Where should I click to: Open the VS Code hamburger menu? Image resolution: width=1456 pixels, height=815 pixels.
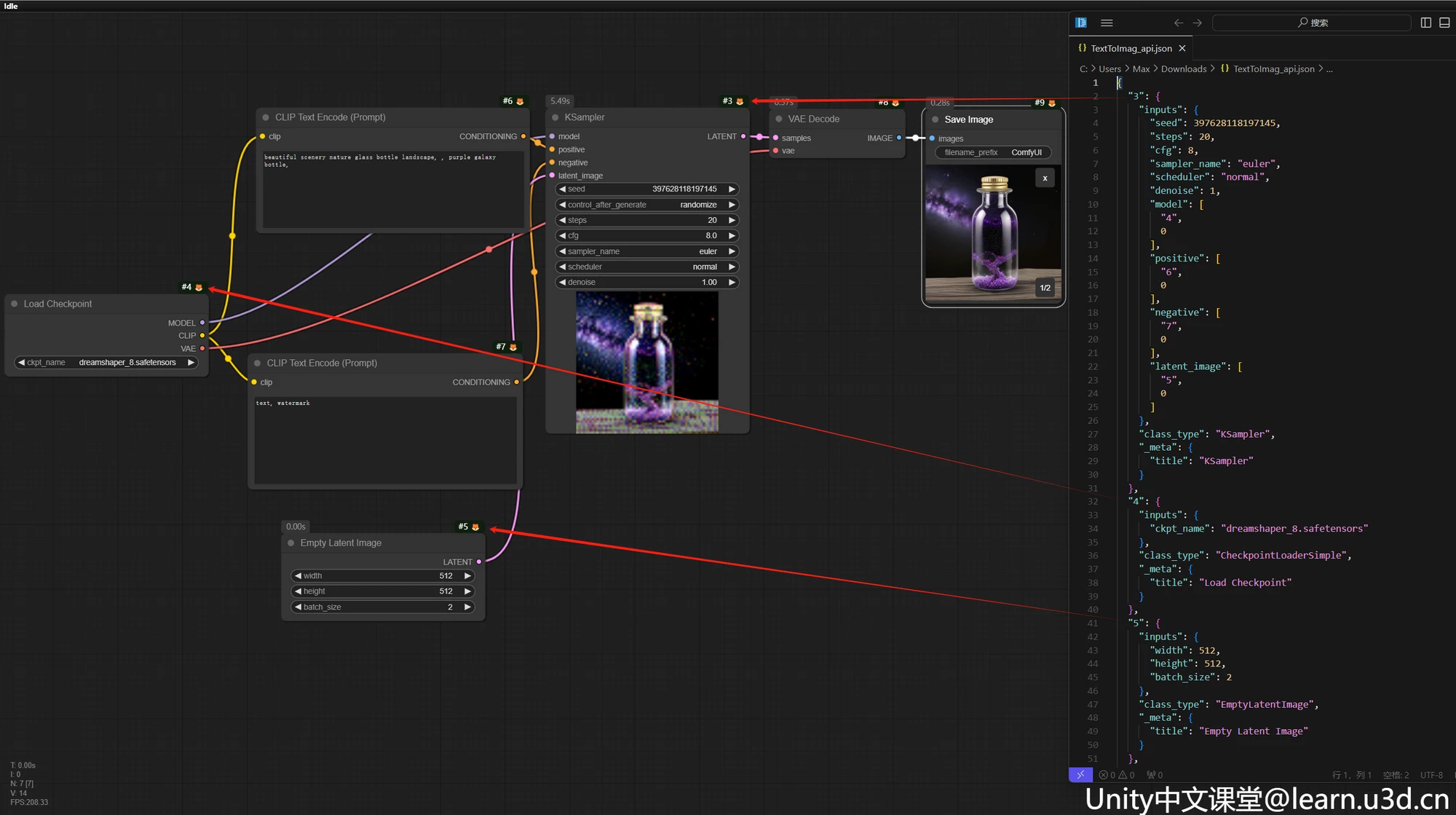click(x=1107, y=23)
